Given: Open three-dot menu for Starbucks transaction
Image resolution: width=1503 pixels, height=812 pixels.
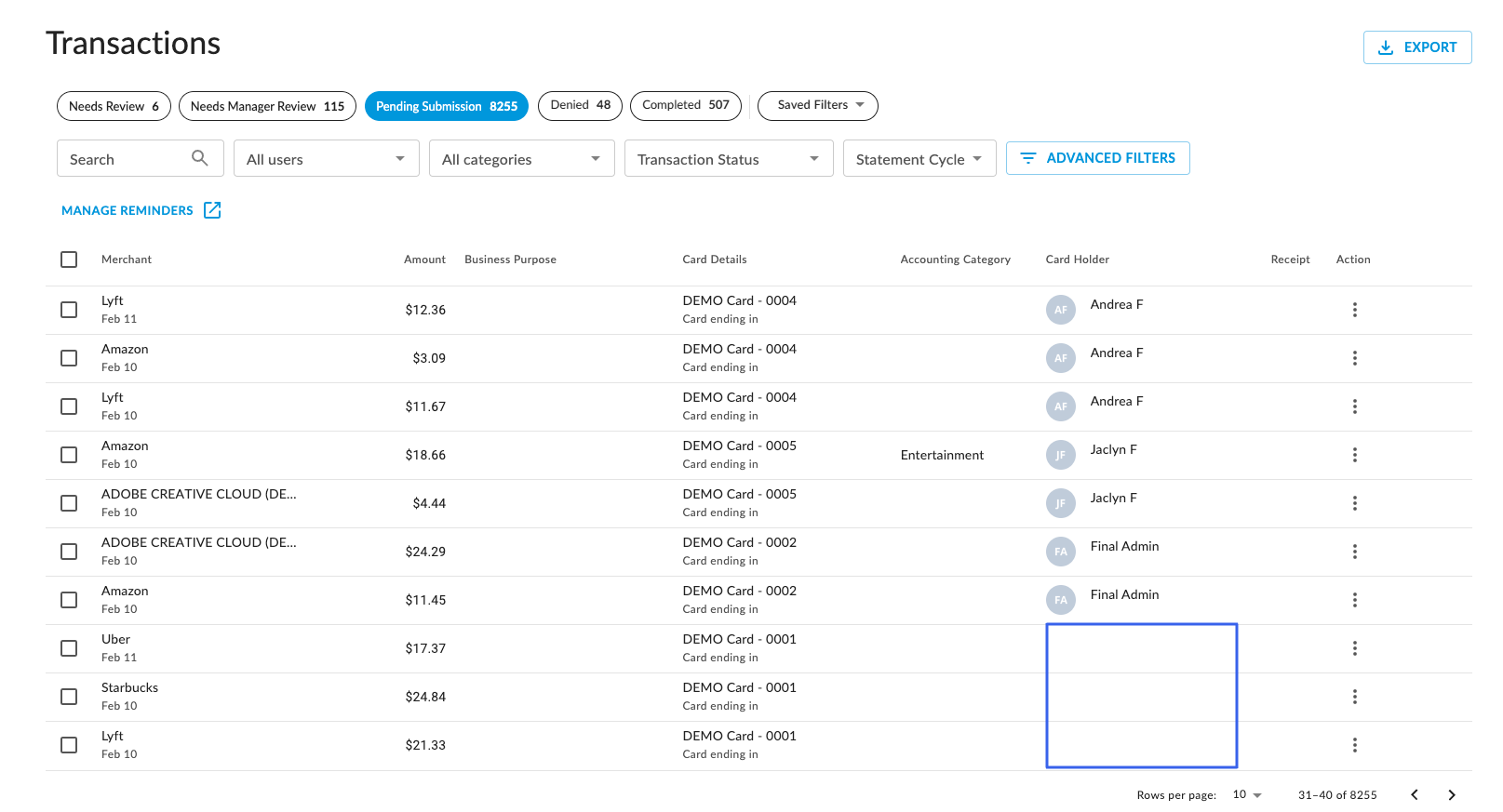Looking at the screenshot, I should point(1354,697).
